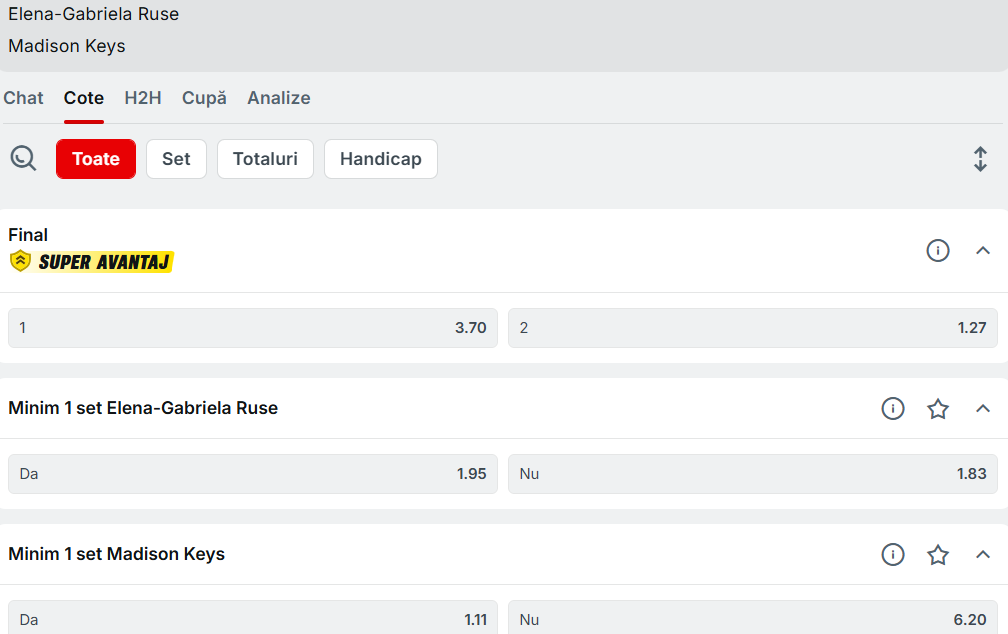Collapse the Final market section

pyautogui.click(x=982, y=251)
